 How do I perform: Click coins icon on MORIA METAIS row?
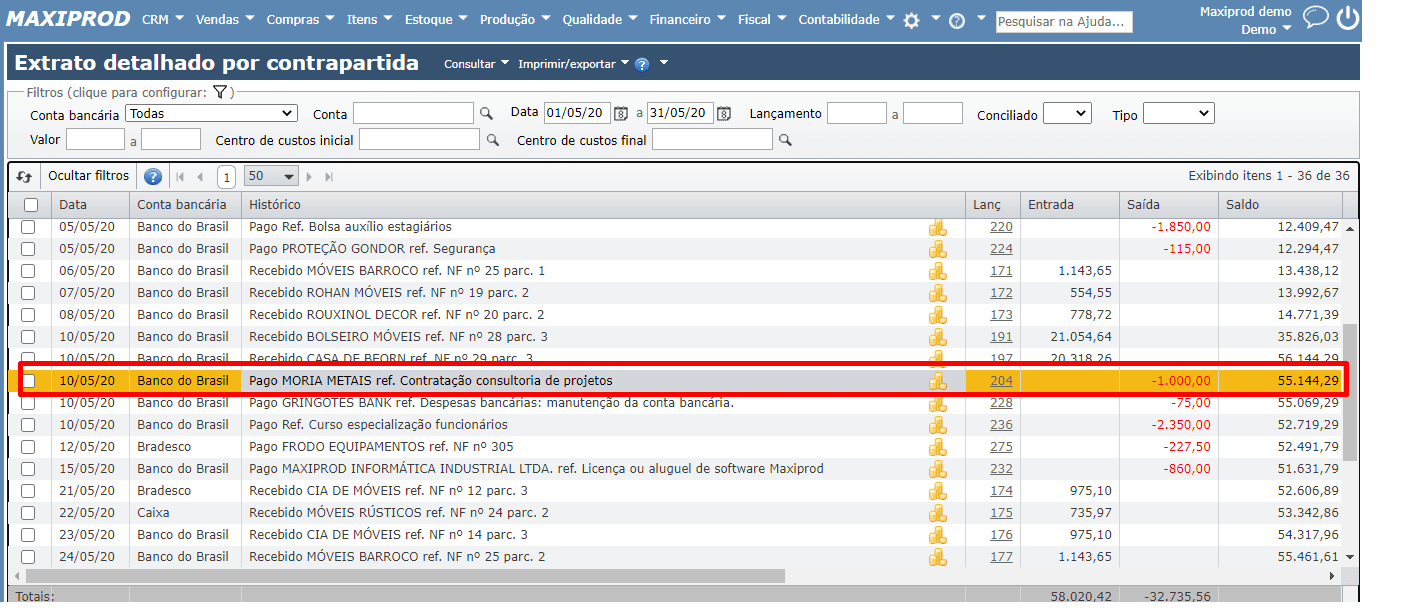pos(938,381)
